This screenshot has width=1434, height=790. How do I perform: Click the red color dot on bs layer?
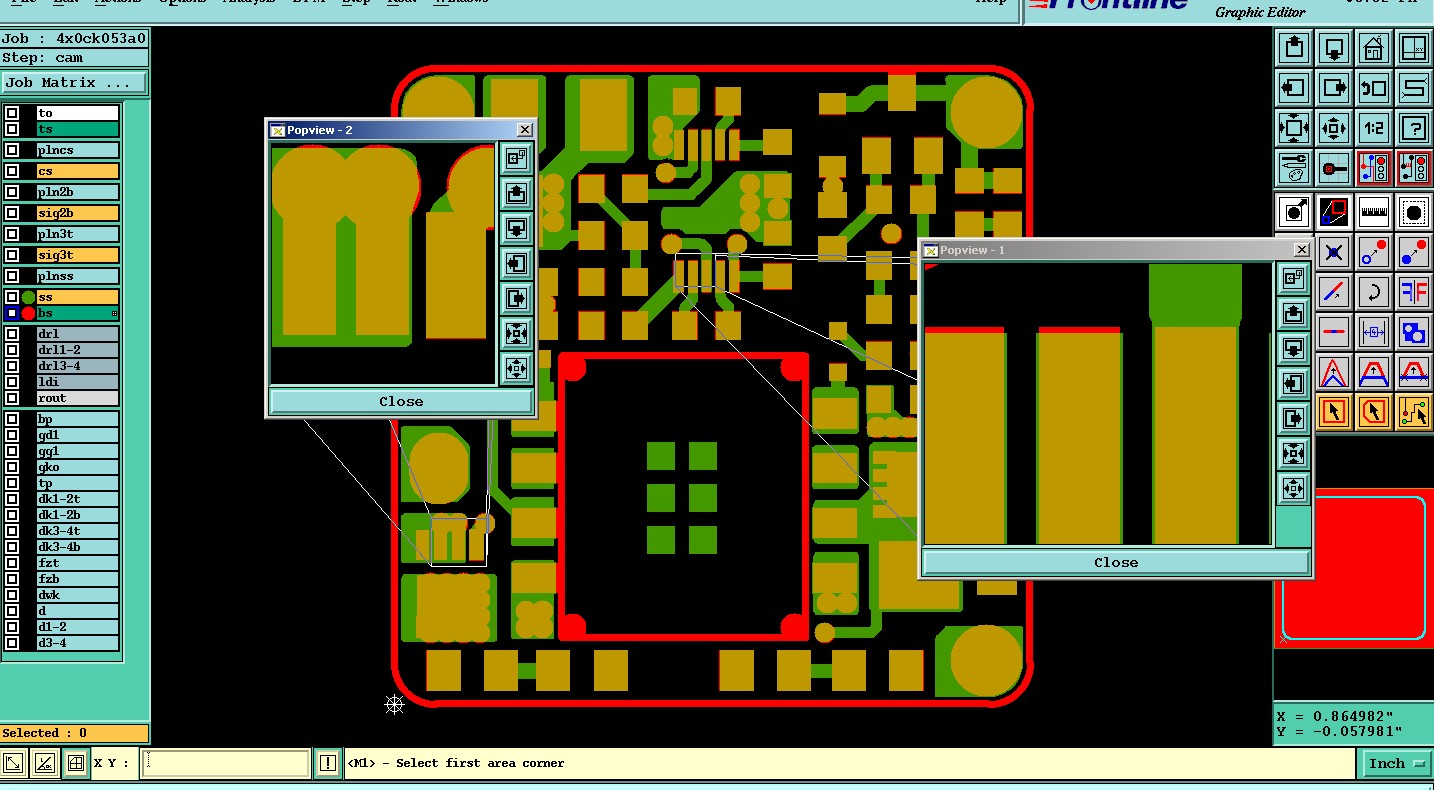point(28,313)
